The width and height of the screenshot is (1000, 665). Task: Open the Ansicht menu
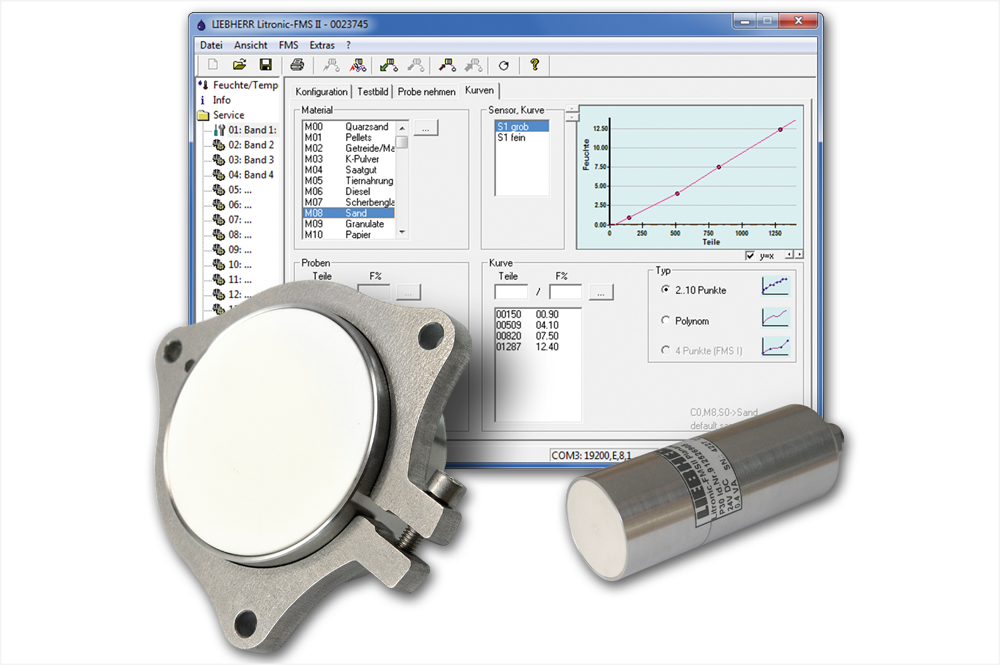click(x=251, y=45)
